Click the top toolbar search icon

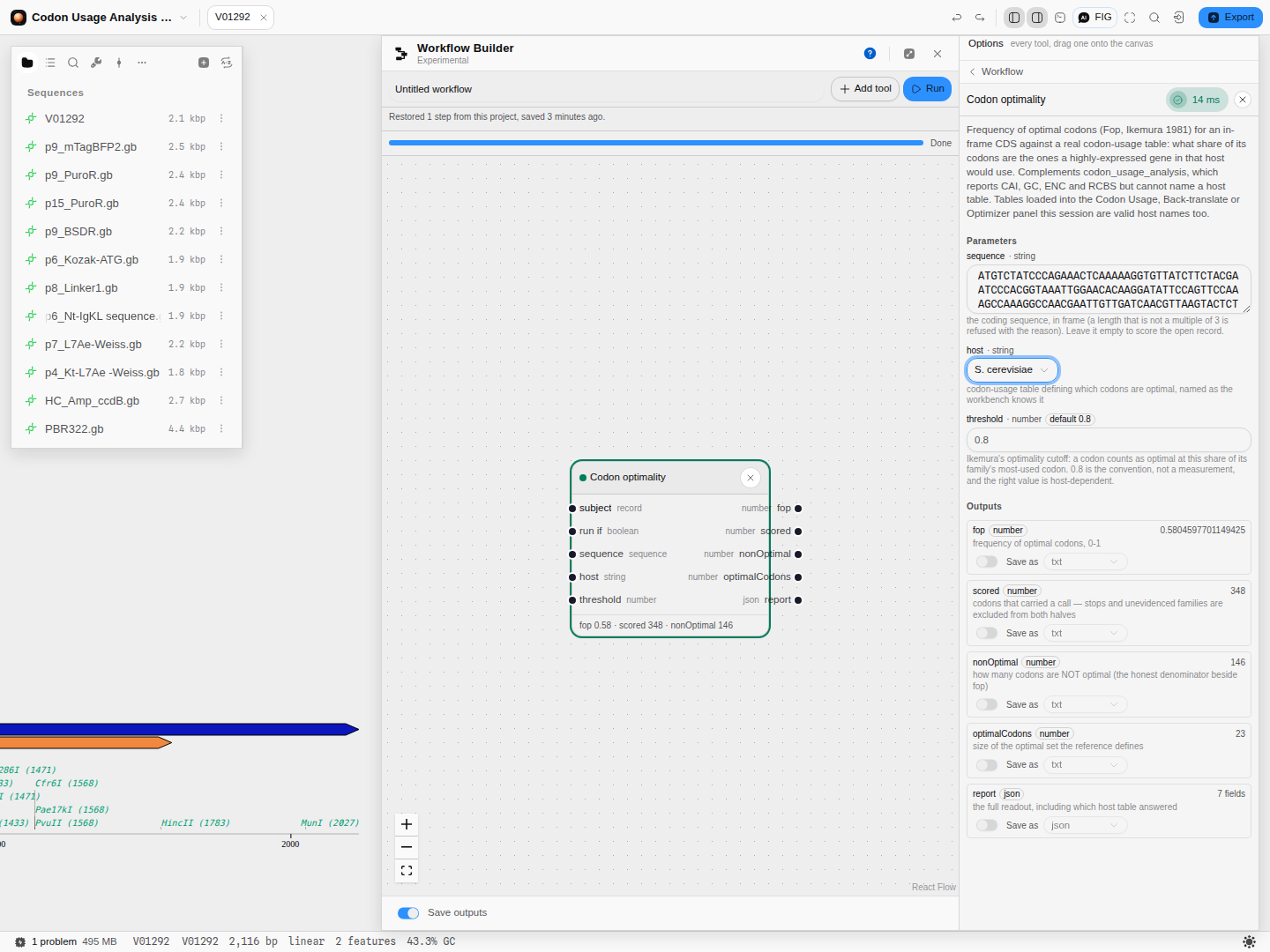1154,18
